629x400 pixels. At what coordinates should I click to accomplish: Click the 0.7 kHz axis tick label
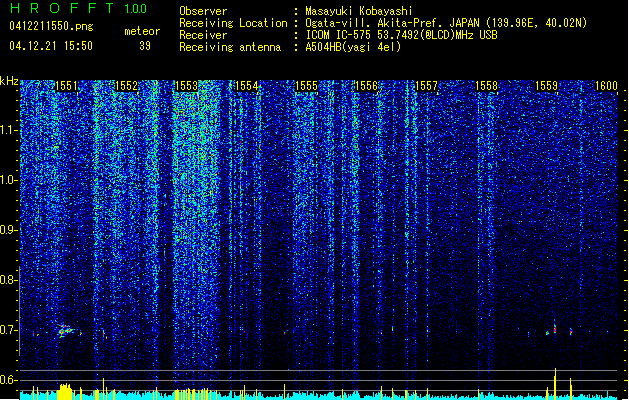tap(9, 330)
